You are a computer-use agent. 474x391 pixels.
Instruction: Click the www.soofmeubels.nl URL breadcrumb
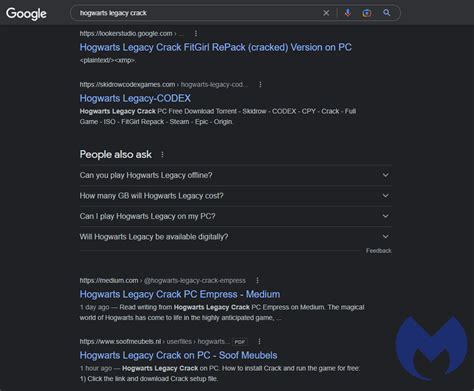155,342
